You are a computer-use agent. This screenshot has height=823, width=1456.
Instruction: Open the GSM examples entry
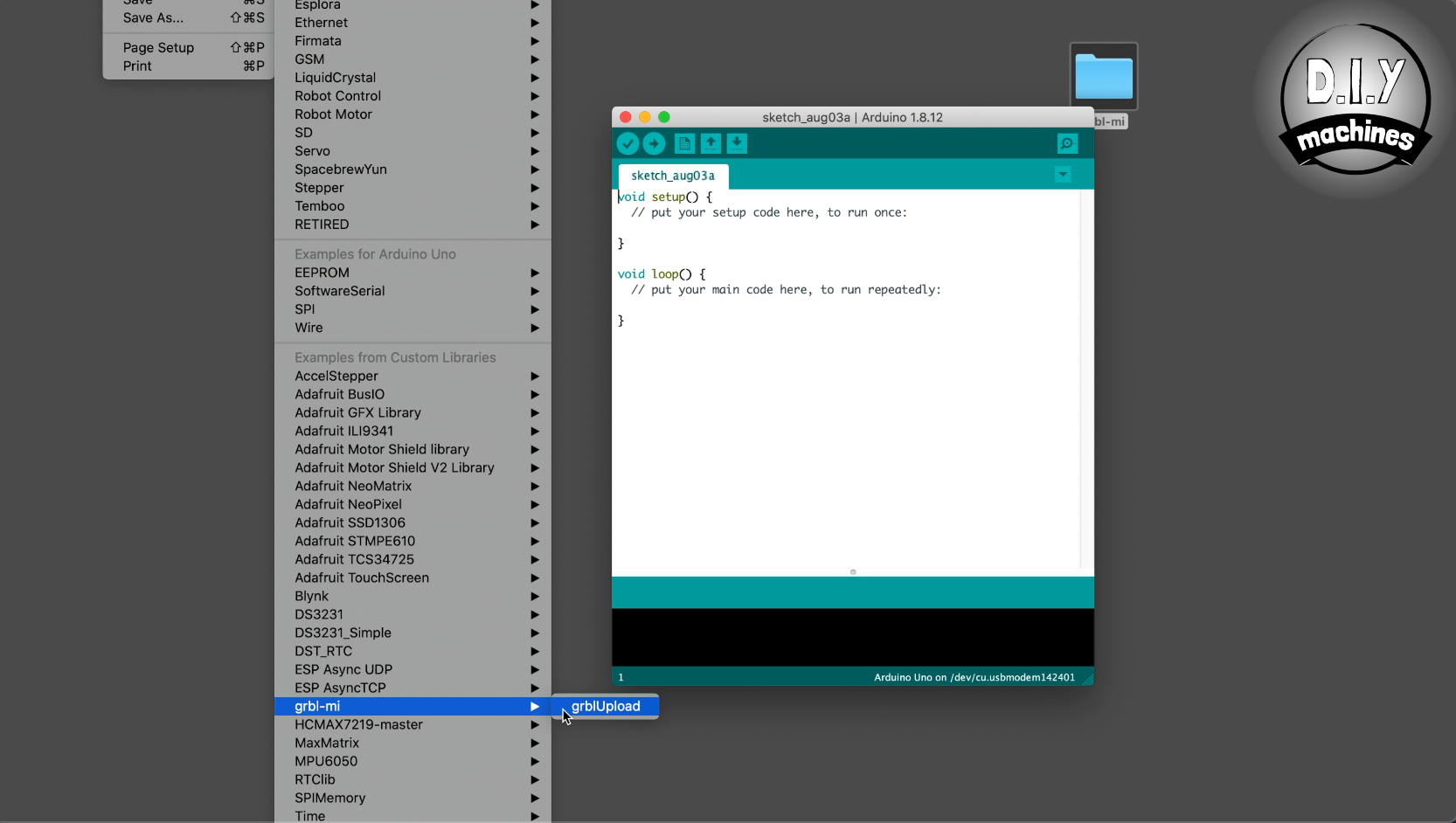[x=413, y=59]
